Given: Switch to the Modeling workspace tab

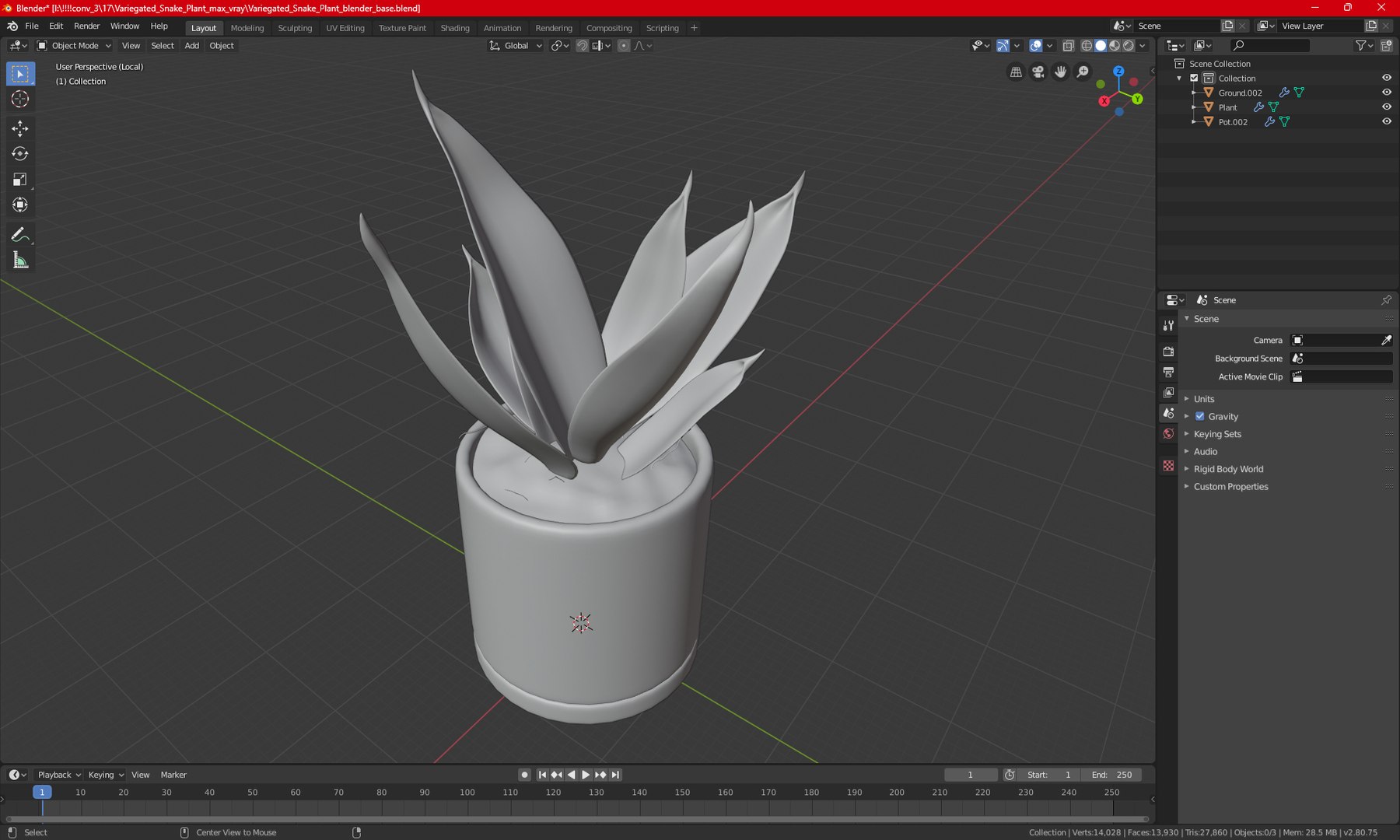Looking at the screenshot, I should (247, 28).
